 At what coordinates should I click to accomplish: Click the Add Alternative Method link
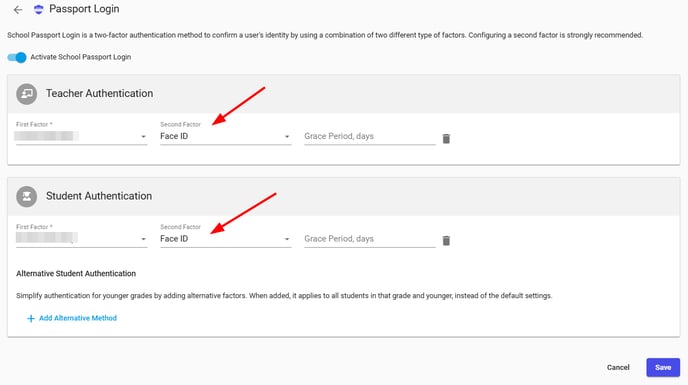(x=78, y=318)
